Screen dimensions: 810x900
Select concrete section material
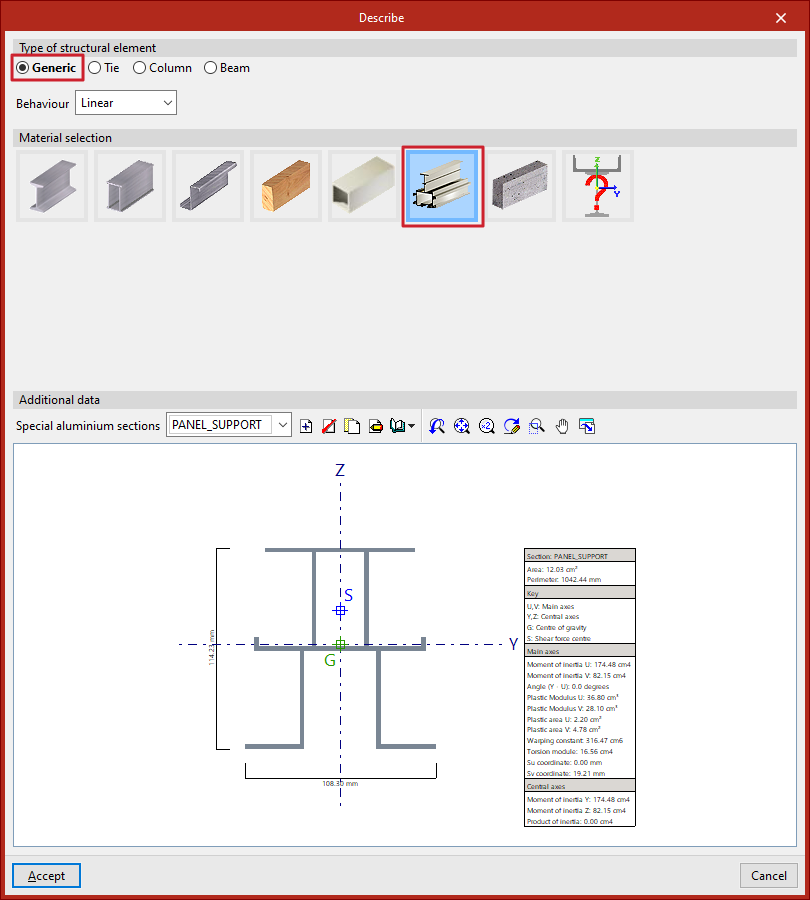point(520,186)
